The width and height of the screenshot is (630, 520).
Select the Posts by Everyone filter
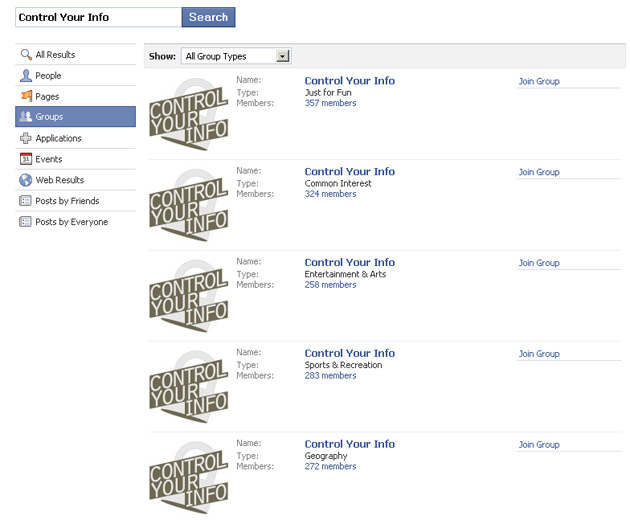click(x=76, y=221)
